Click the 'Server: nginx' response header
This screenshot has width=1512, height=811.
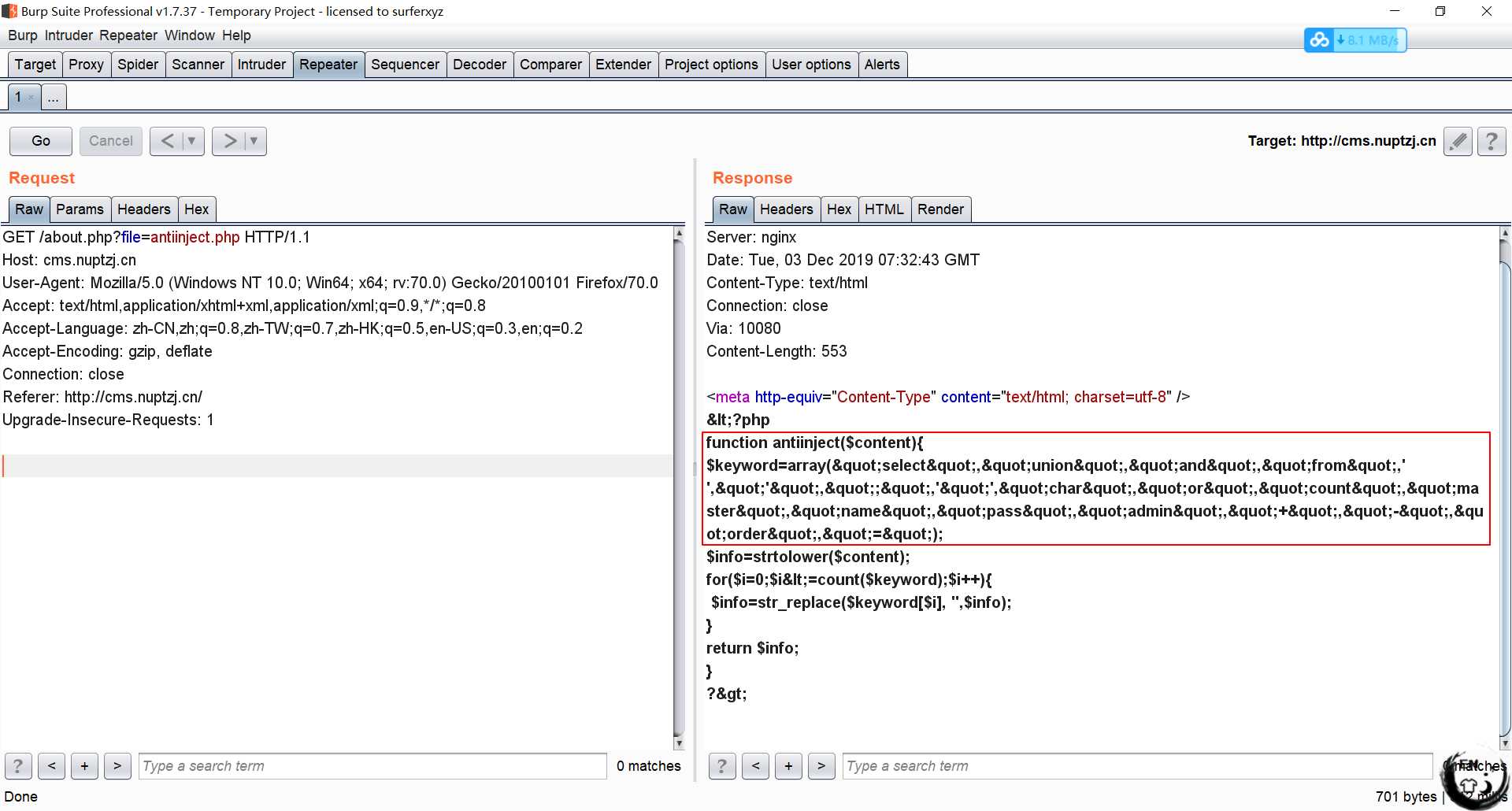[x=751, y=237]
